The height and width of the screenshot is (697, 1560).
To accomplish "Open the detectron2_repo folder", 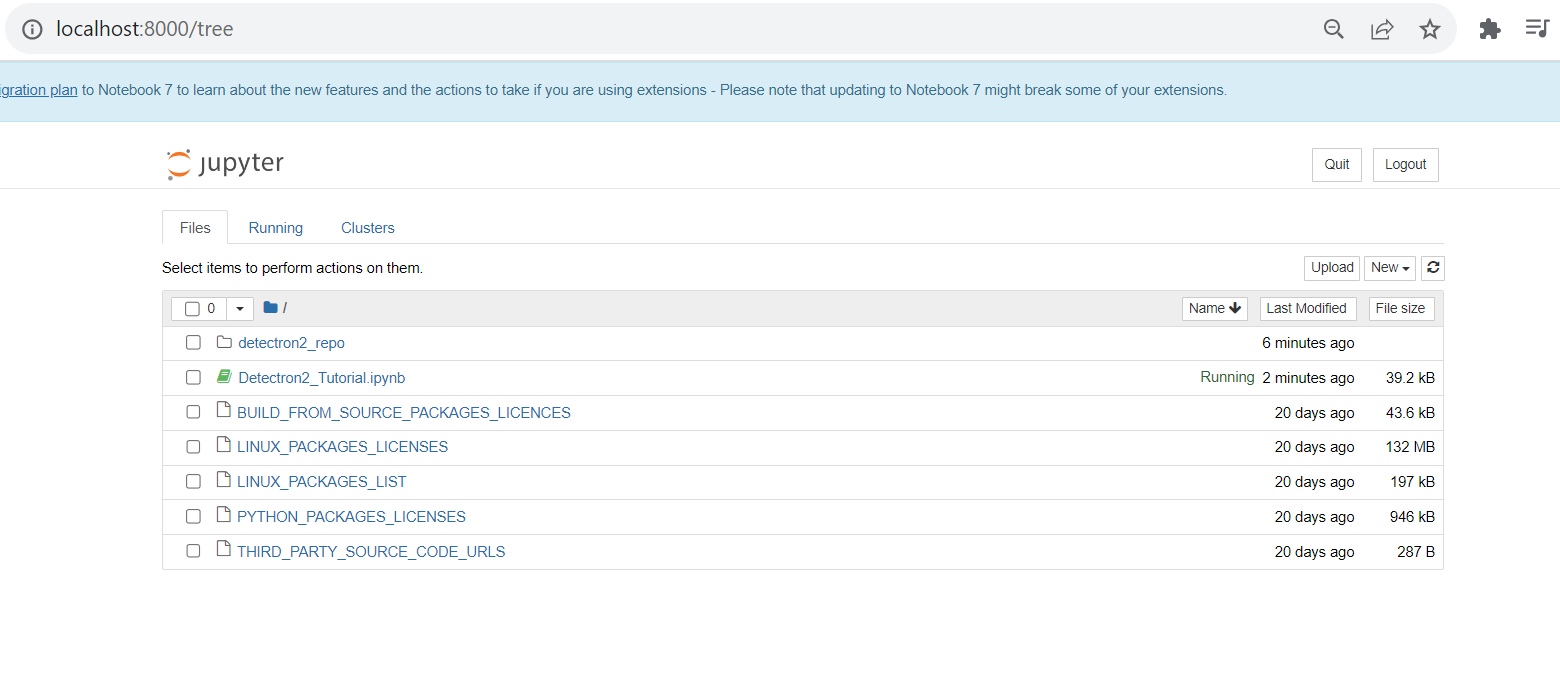I will pos(291,343).
